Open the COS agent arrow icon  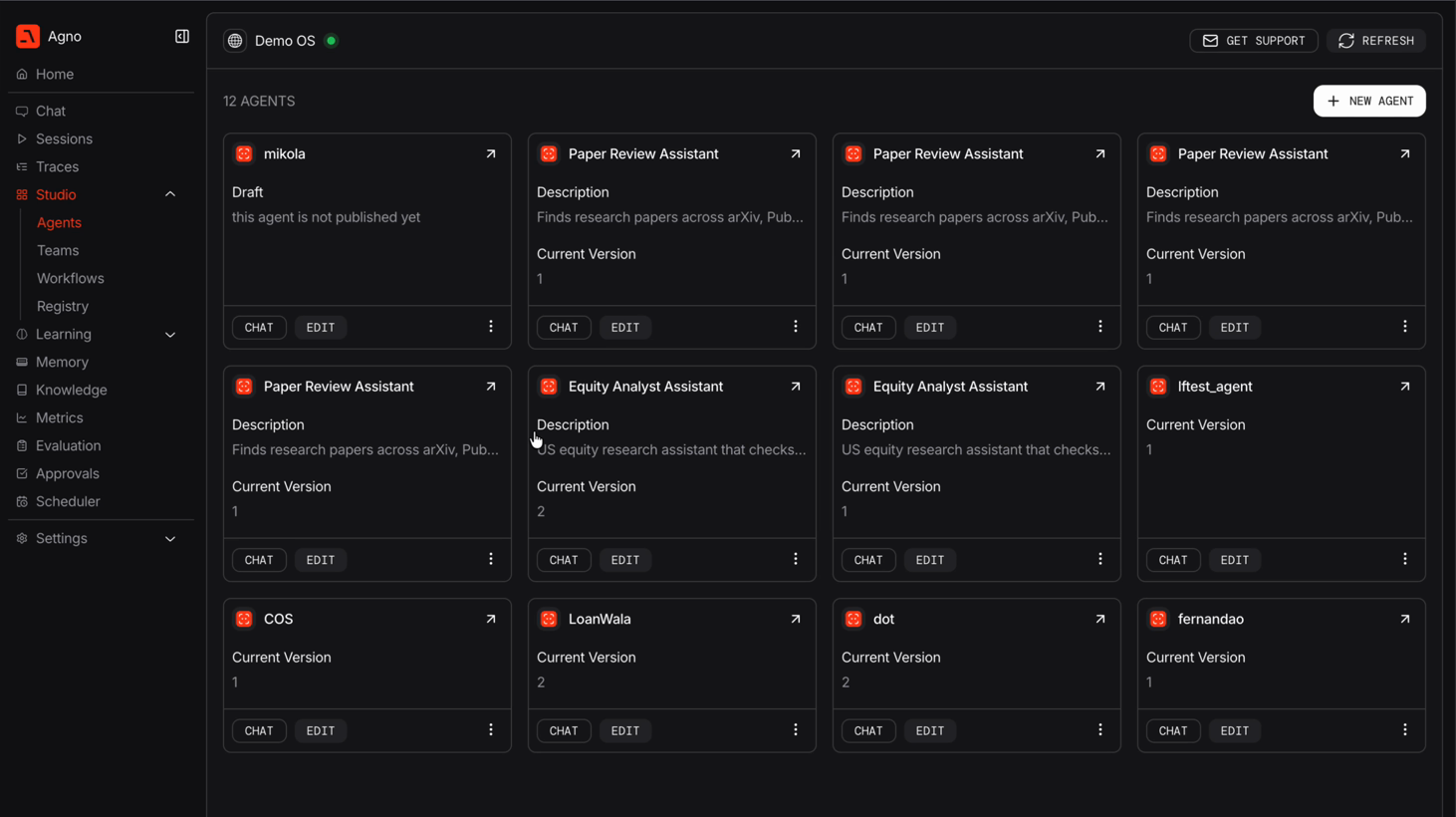pos(491,619)
